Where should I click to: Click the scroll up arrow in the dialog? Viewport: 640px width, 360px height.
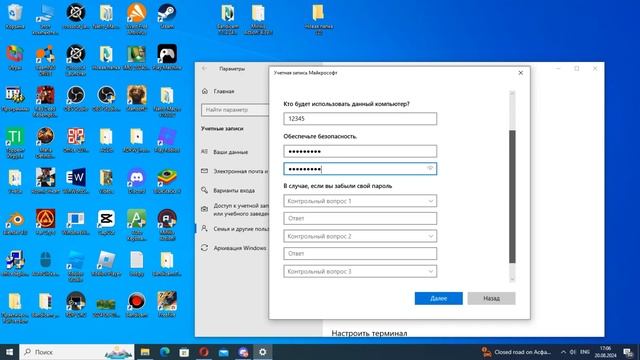point(512,93)
